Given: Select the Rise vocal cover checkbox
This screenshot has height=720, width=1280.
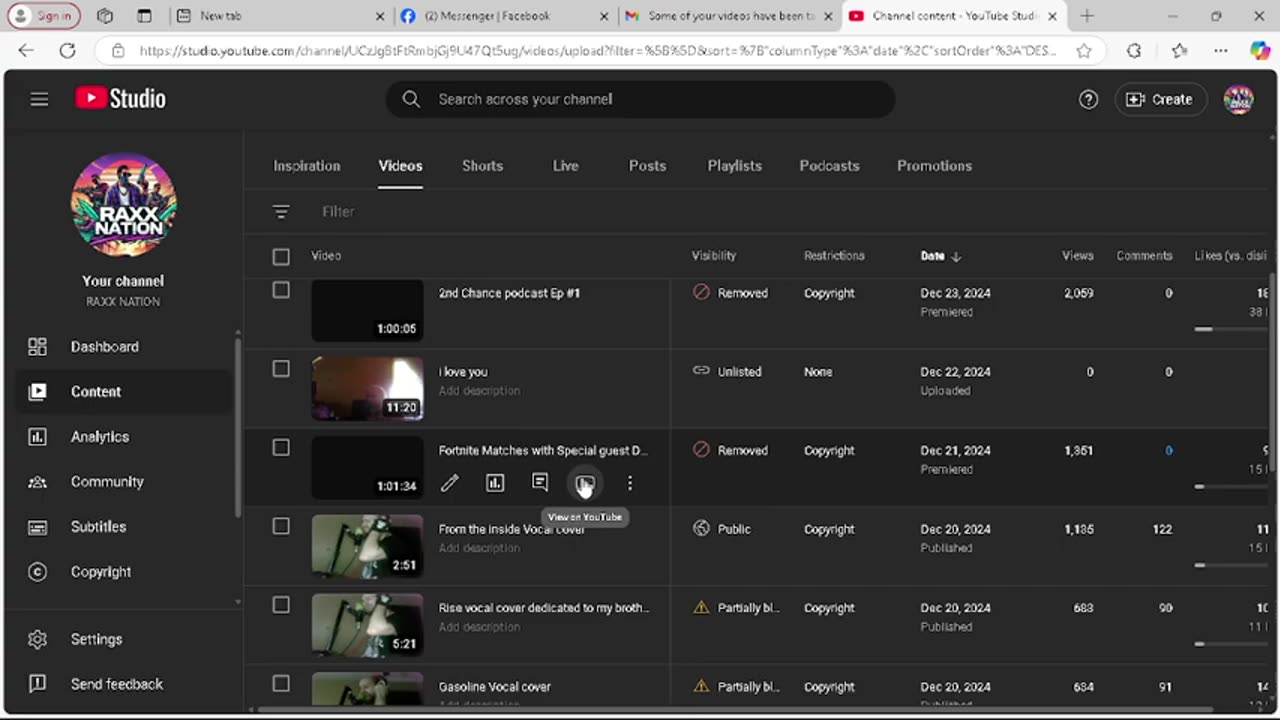Looking at the screenshot, I should pyautogui.click(x=281, y=605).
